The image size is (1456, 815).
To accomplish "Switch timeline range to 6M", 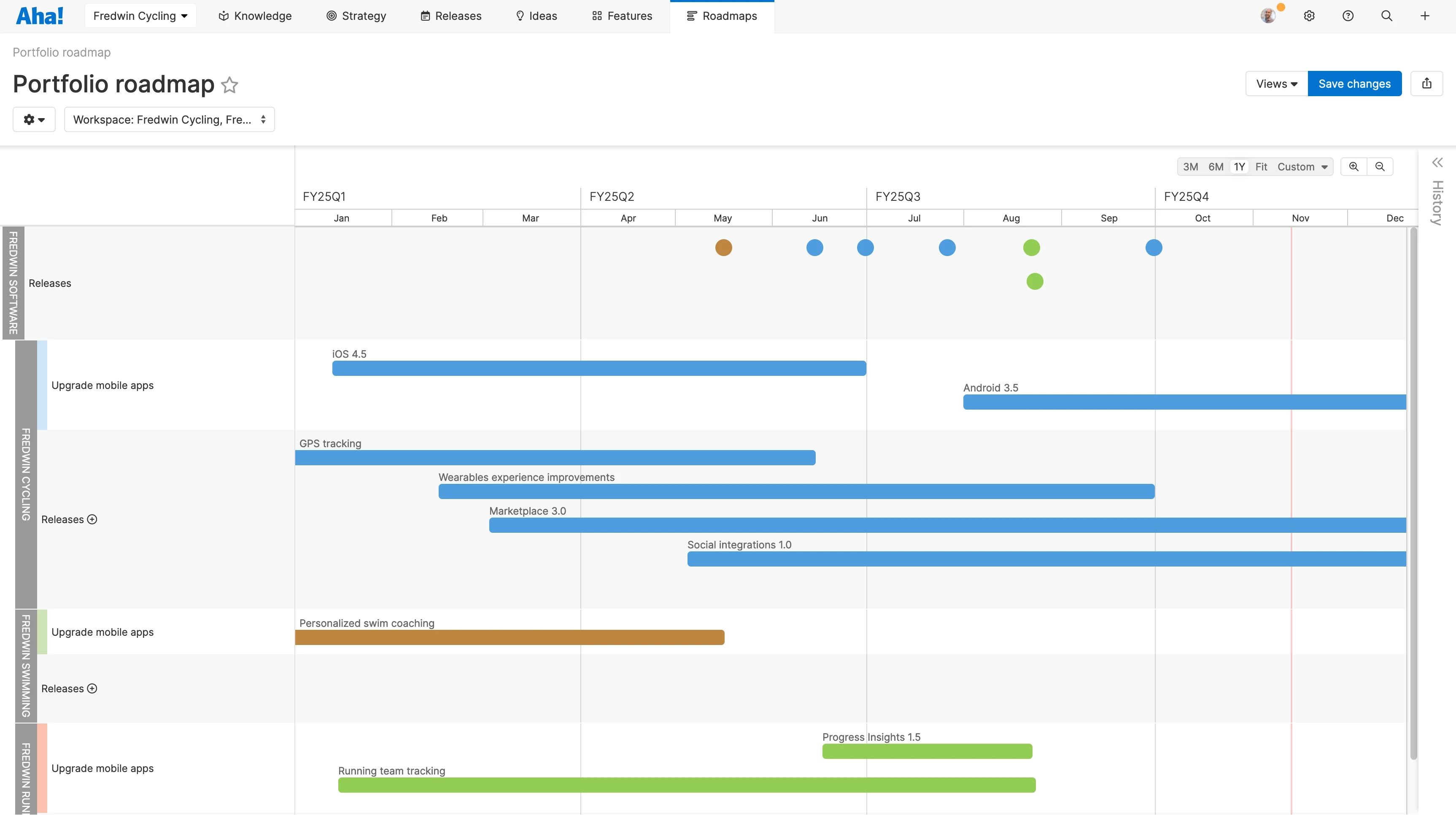I will click(x=1215, y=166).
